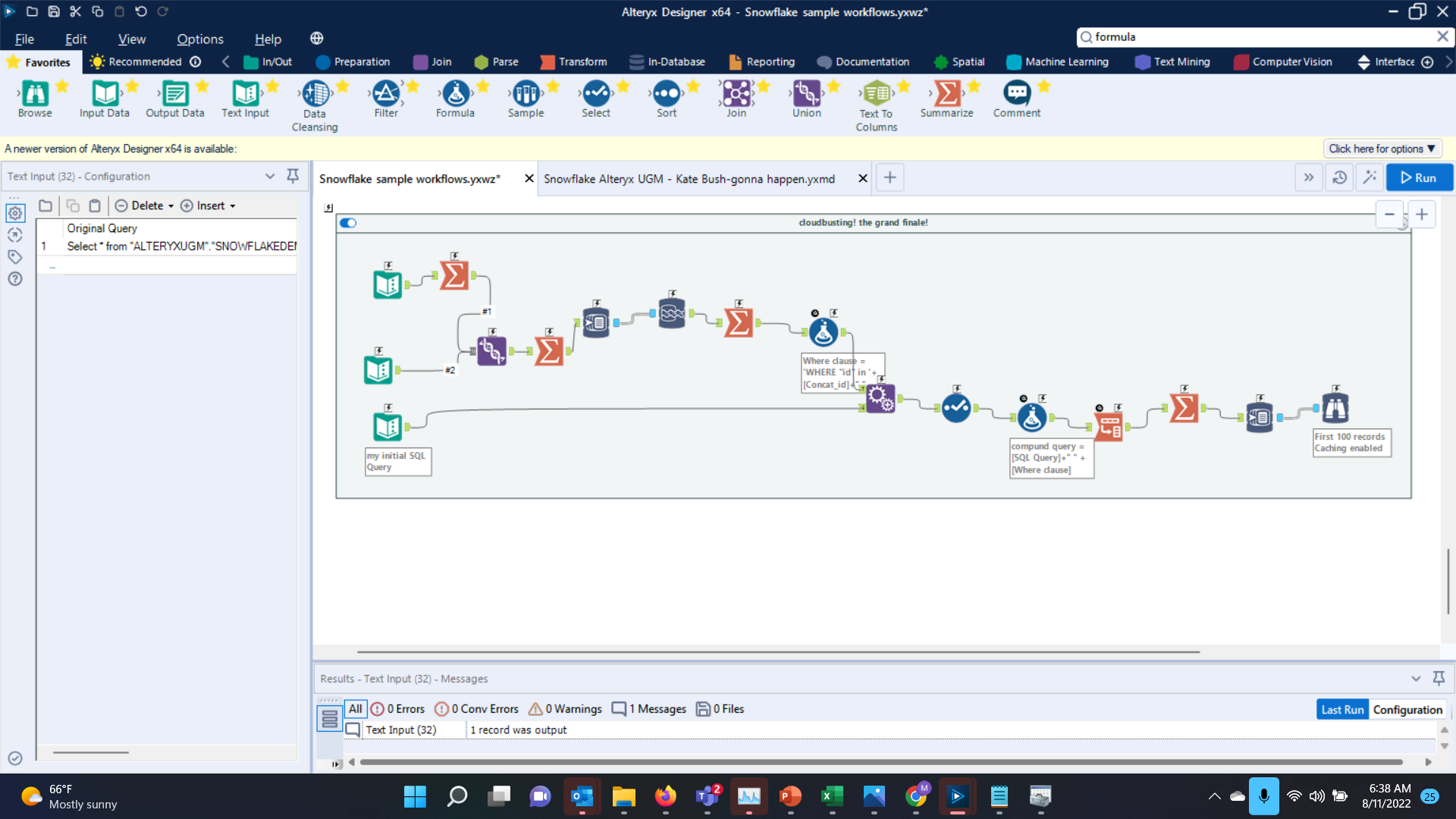
Task: Switch to the Kate Bush workflow tab
Action: [689, 179]
